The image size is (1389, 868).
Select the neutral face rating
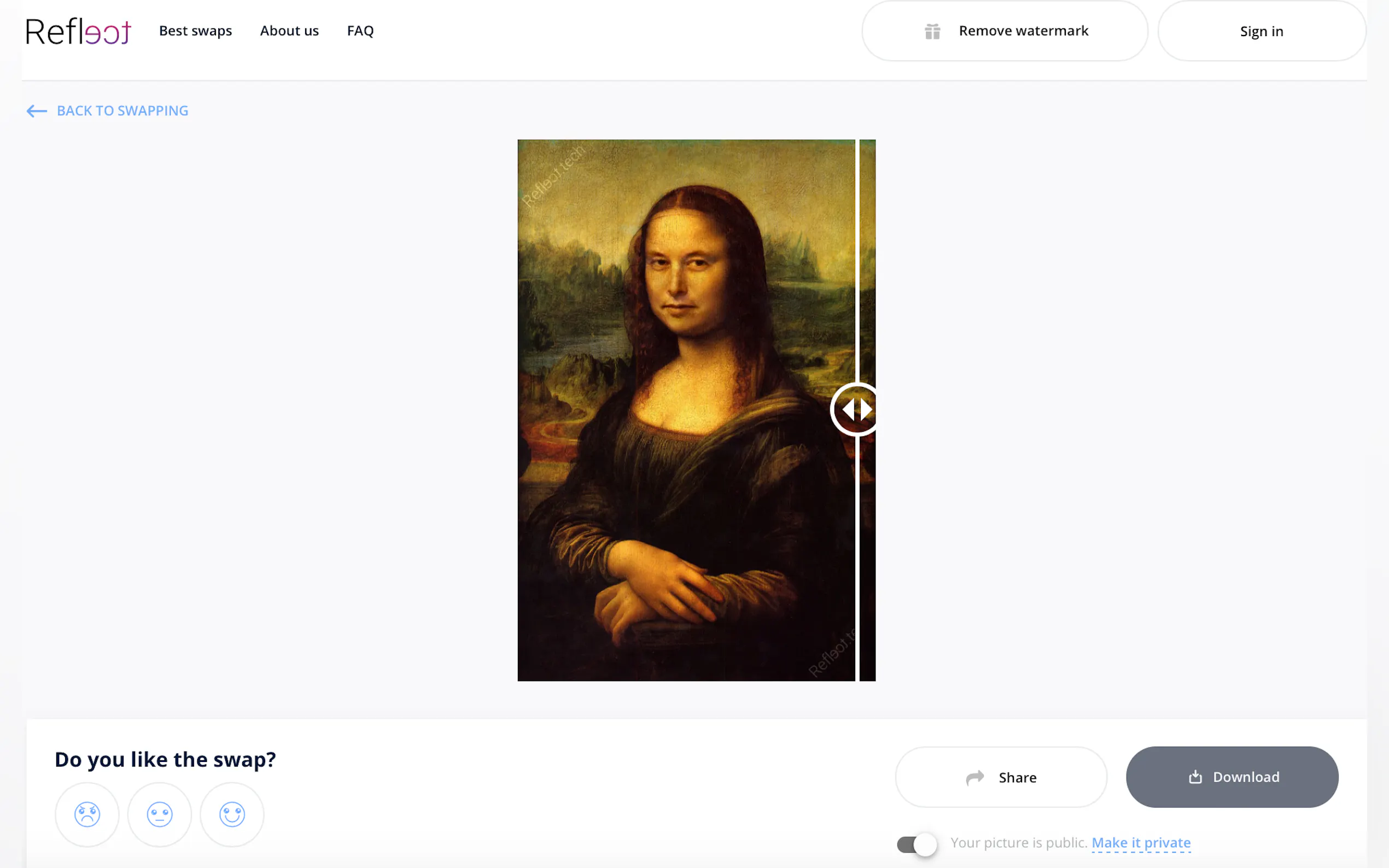pos(160,814)
